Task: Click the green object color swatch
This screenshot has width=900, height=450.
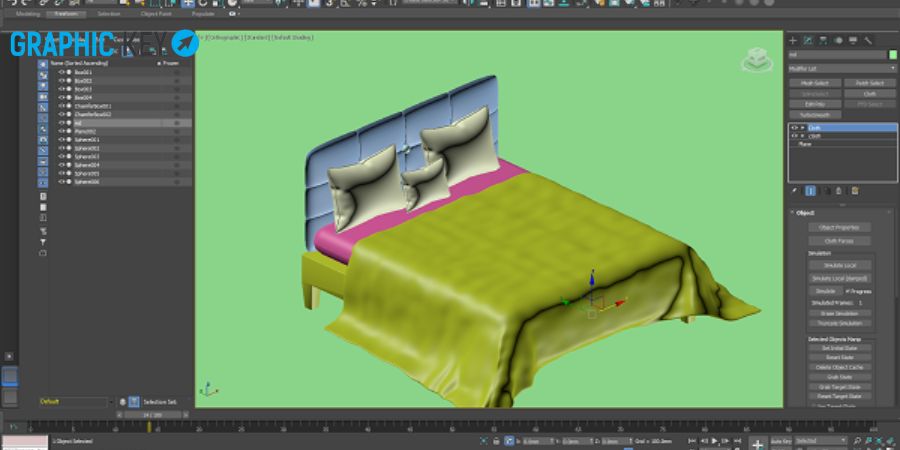Action: [x=893, y=55]
